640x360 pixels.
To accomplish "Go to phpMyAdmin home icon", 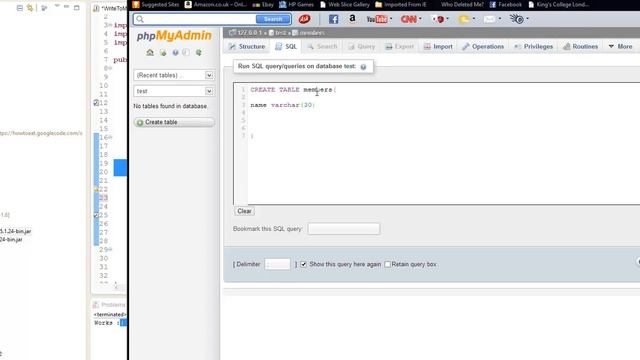I will pos(150,53).
